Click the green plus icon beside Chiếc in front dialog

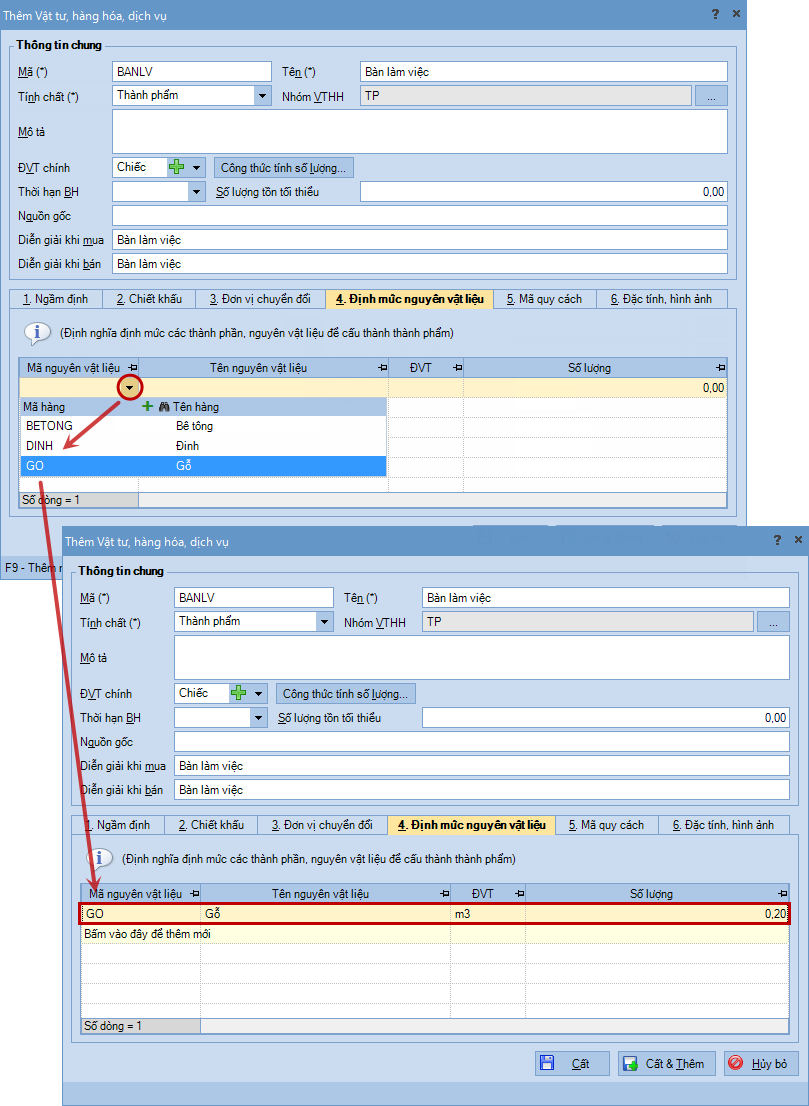coord(238,693)
